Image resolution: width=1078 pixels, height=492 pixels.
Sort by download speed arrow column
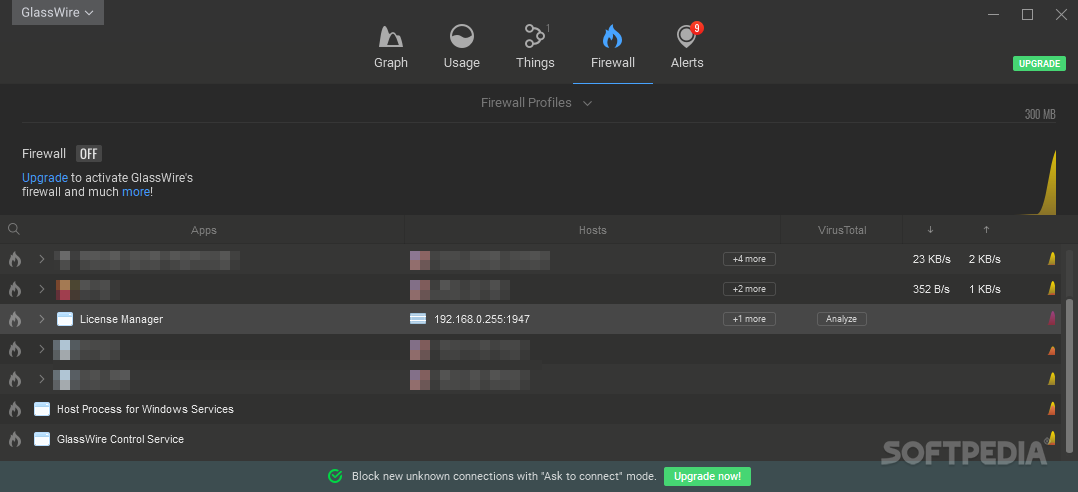[931, 230]
